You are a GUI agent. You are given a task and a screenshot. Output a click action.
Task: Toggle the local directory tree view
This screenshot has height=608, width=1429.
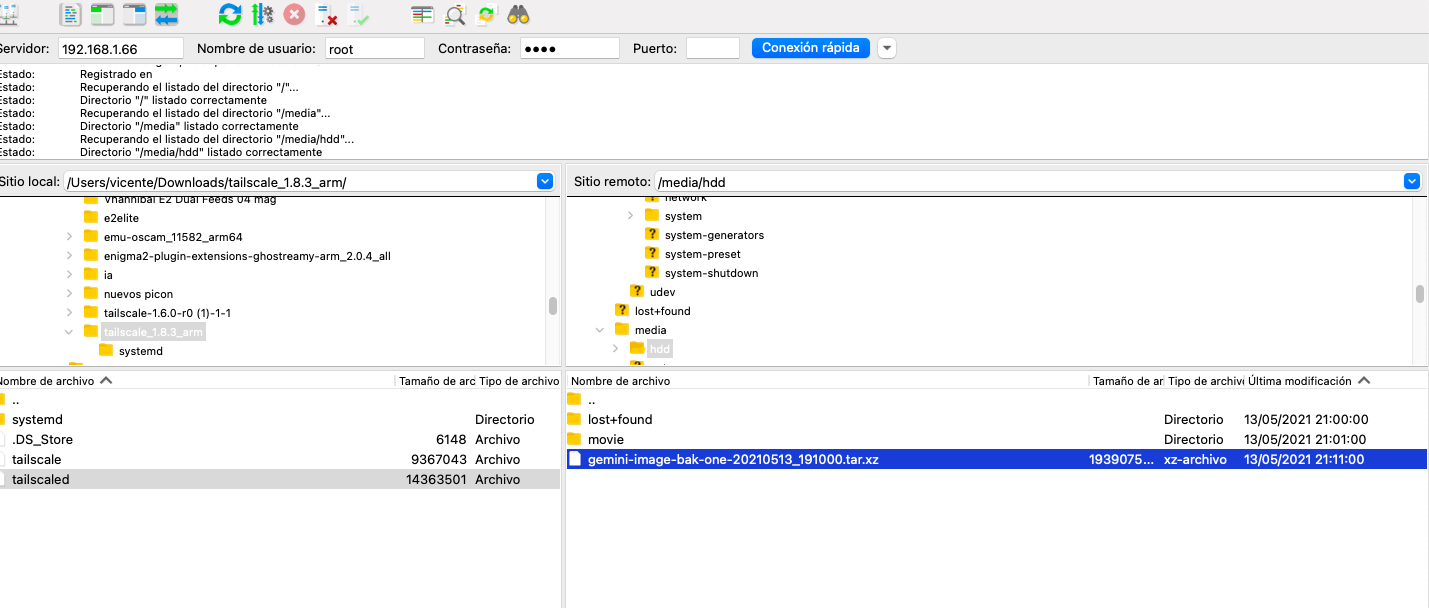(x=102, y=14)
